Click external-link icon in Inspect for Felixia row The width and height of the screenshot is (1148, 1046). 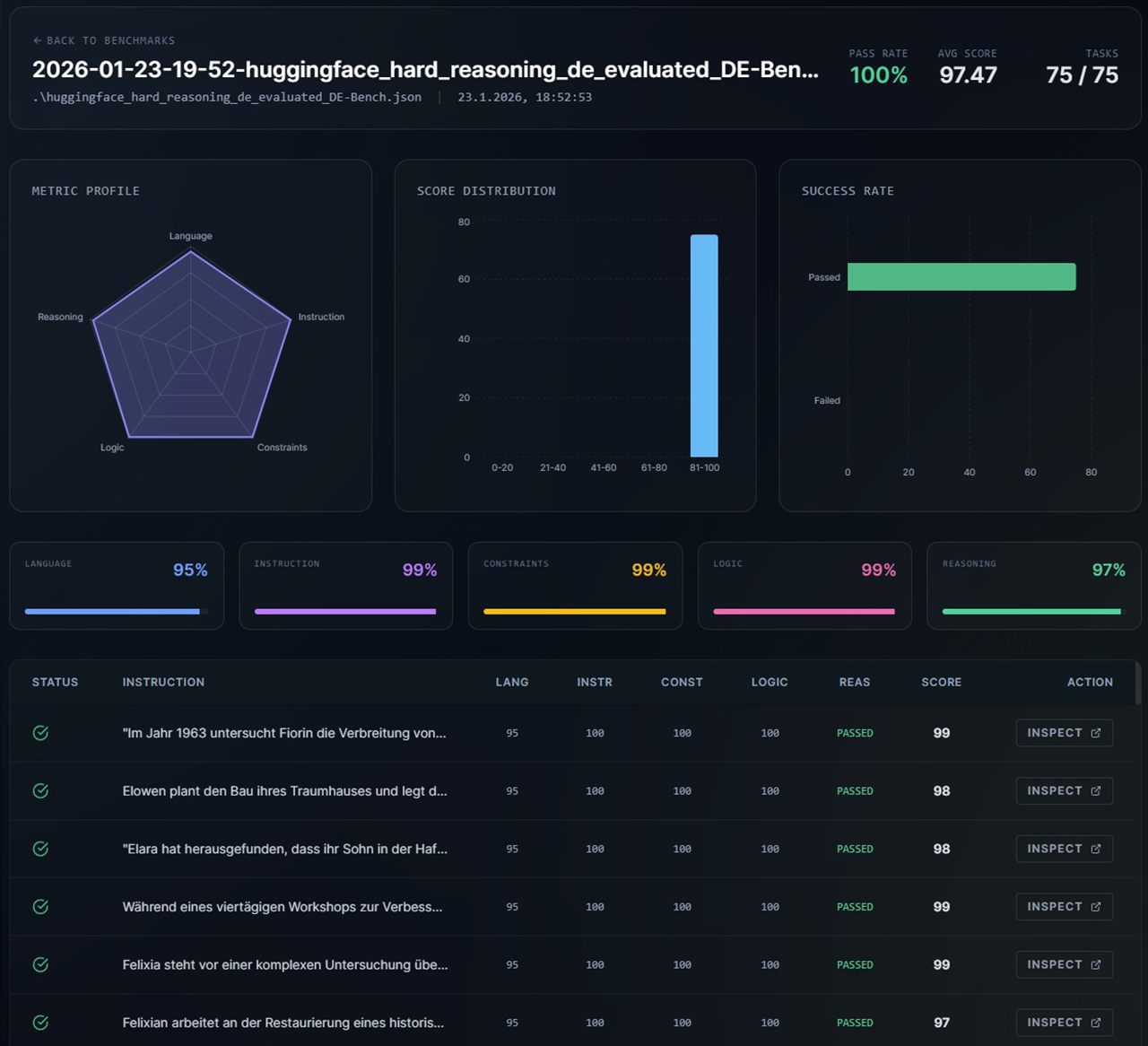tap(1096, 964)
